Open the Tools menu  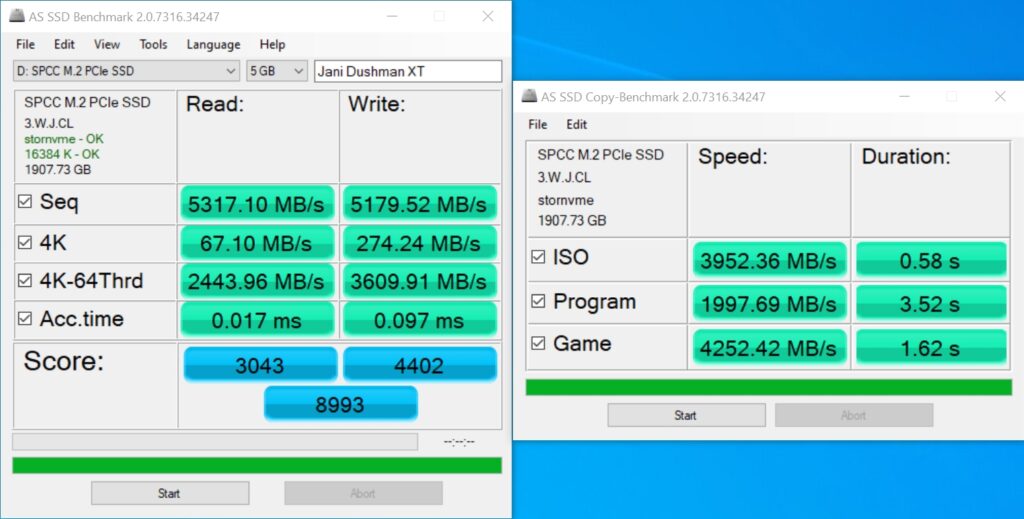click(153, 44)
